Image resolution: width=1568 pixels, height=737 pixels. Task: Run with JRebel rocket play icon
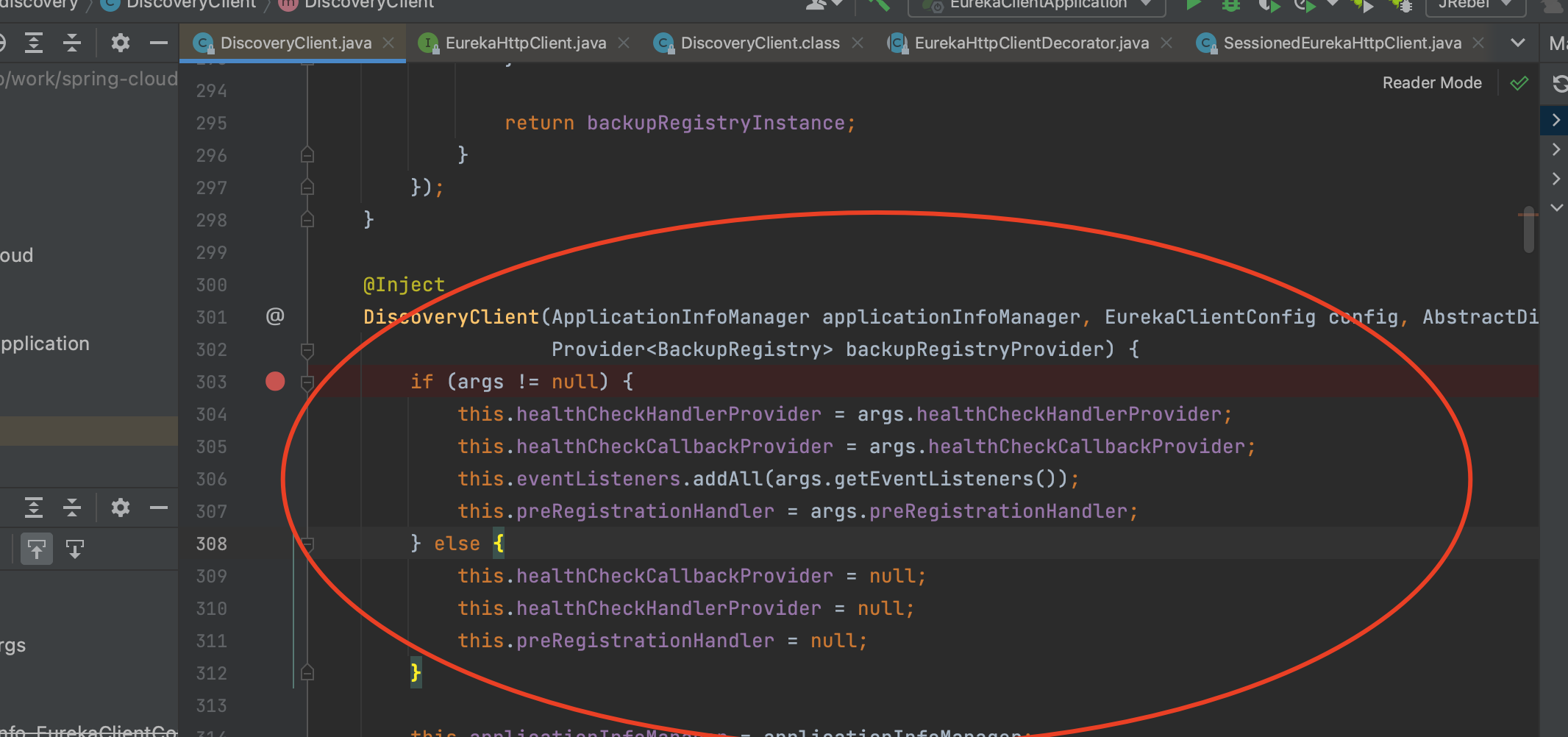pyautogui.click(x=1362, y=4)
